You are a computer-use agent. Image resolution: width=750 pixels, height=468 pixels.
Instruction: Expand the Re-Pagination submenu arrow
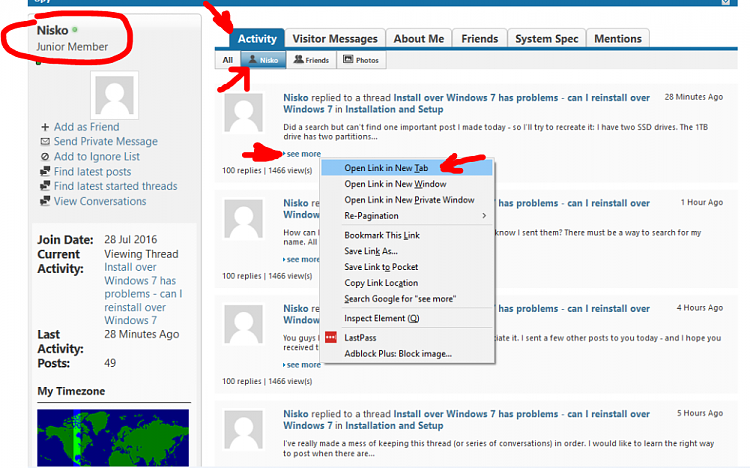pos(484,216)
